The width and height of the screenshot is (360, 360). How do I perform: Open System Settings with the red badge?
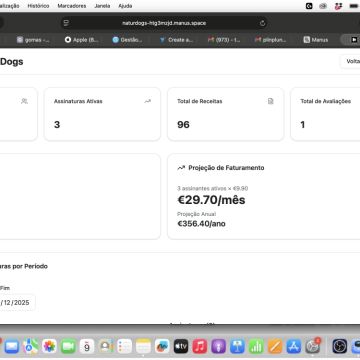tap(313, 346)
